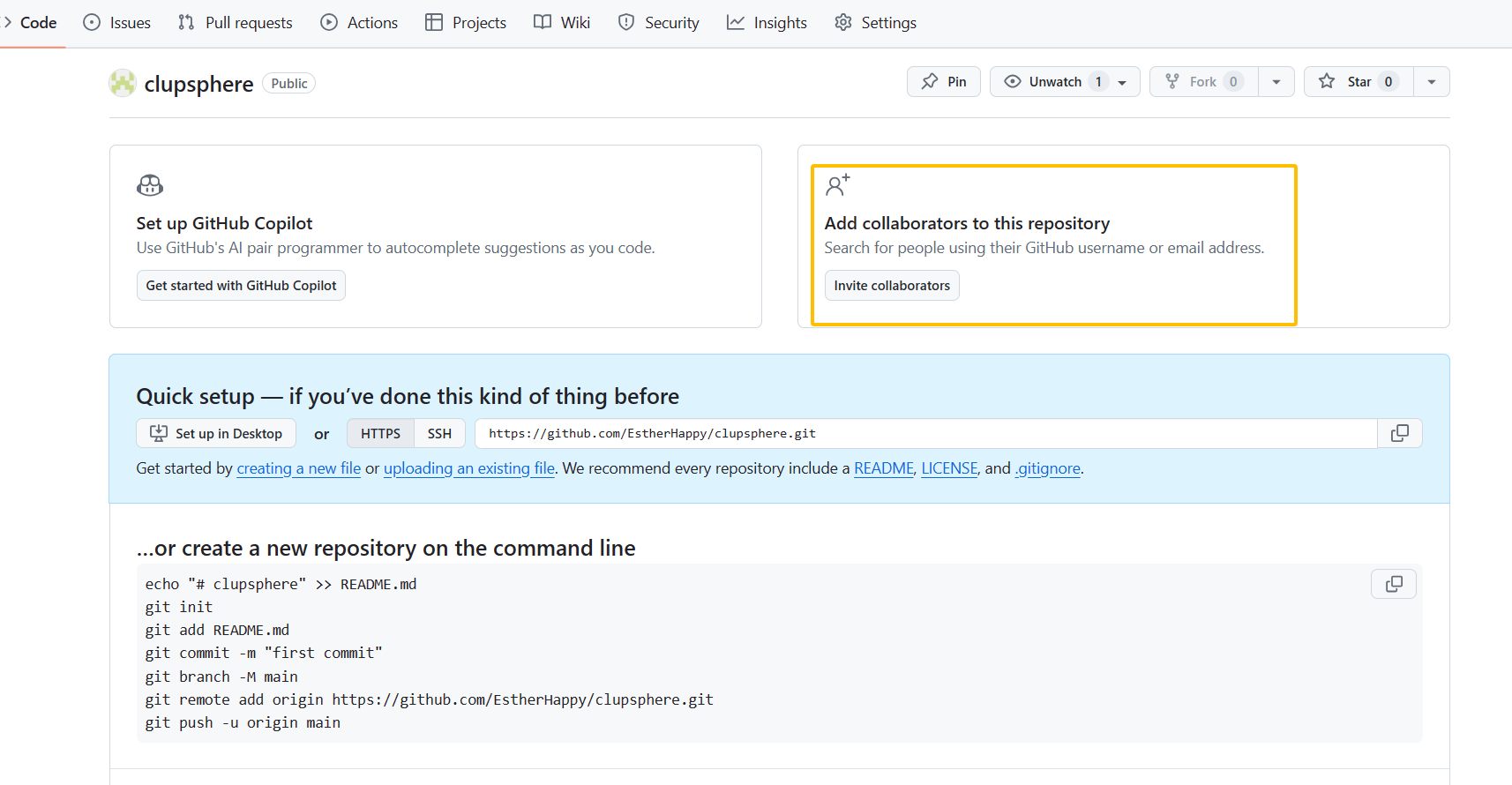Click the add collaborator person icon
Screen dimensions: 1512x785
837,184
